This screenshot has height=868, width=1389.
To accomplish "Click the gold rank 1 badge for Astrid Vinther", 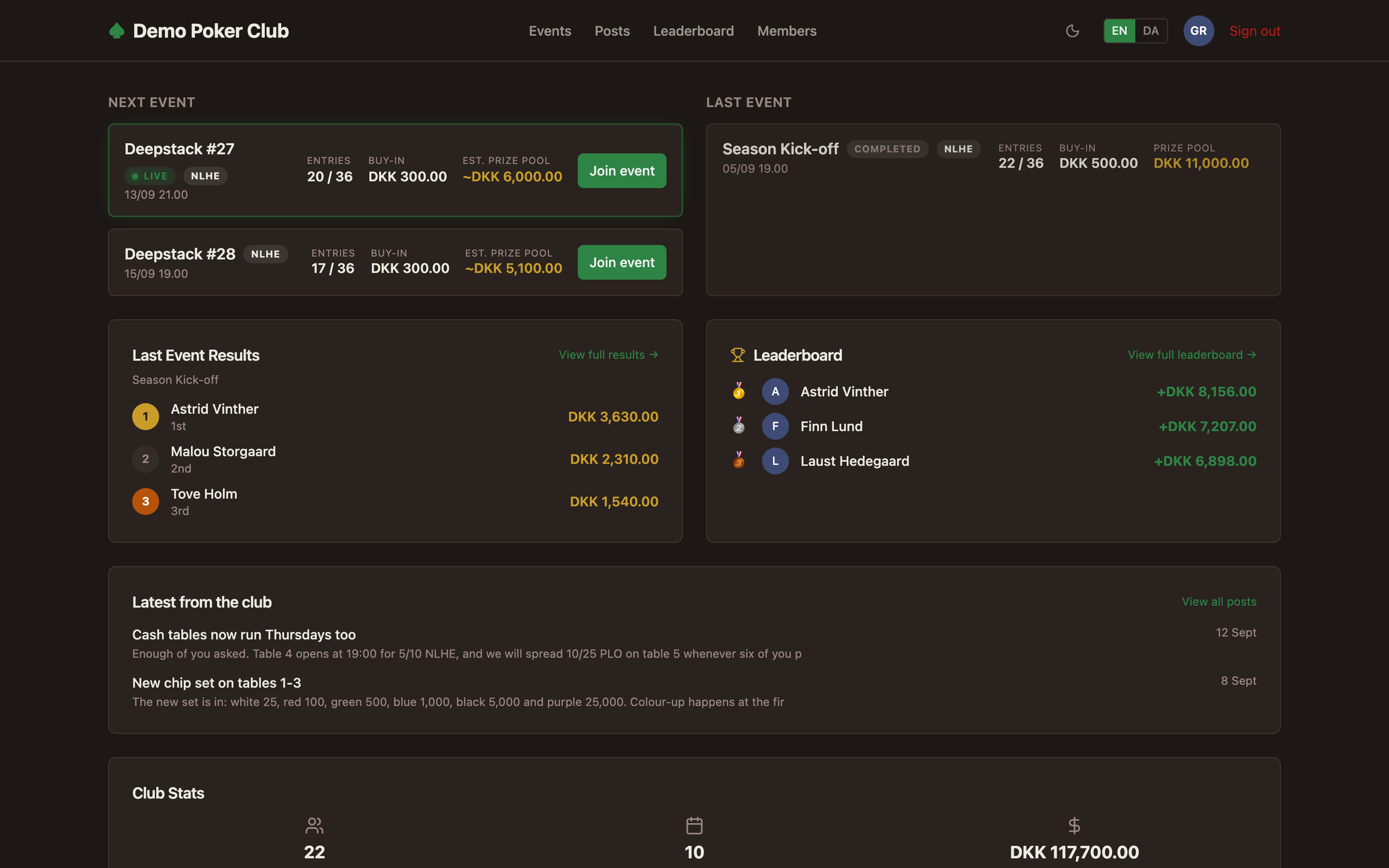I will (146, 417).
